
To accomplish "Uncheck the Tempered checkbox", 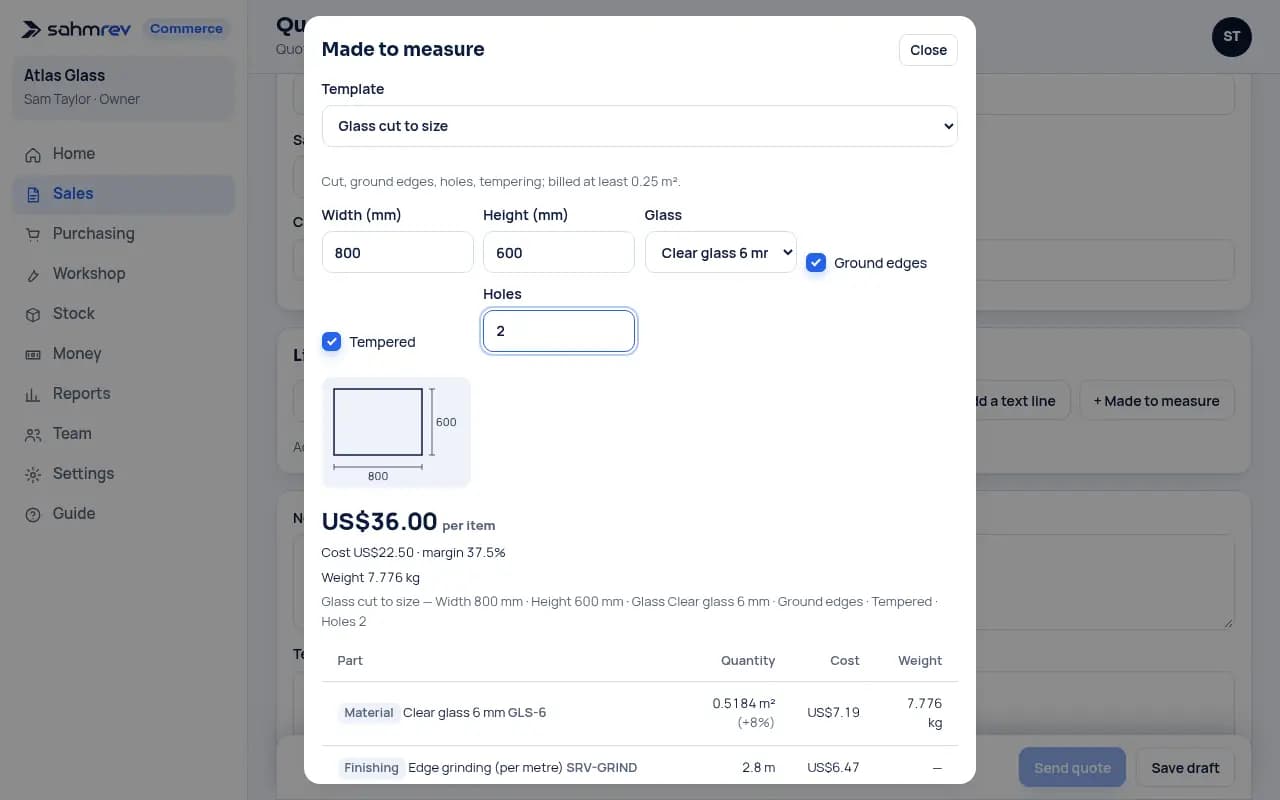I will [331, 341].
